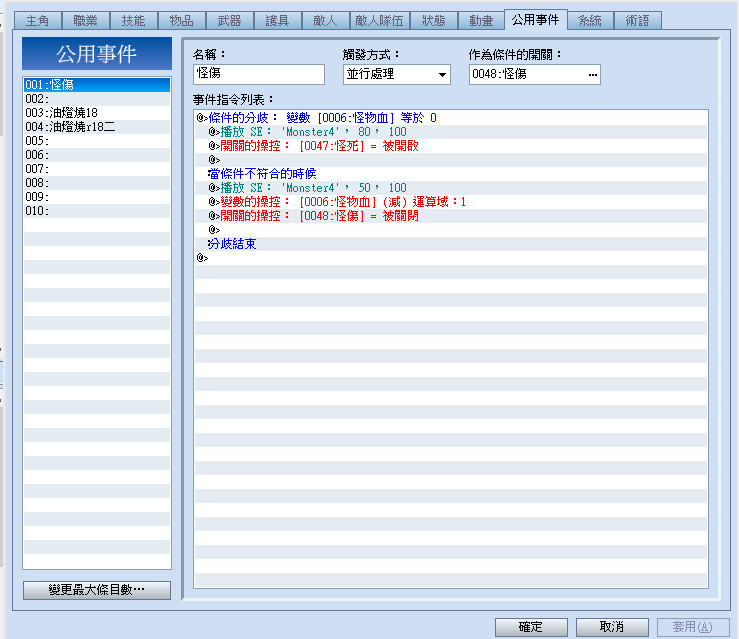Click the 套用(A) button
Image resolution: width=739 pixels, height=639 pixels.
click(x=693, y=627)
